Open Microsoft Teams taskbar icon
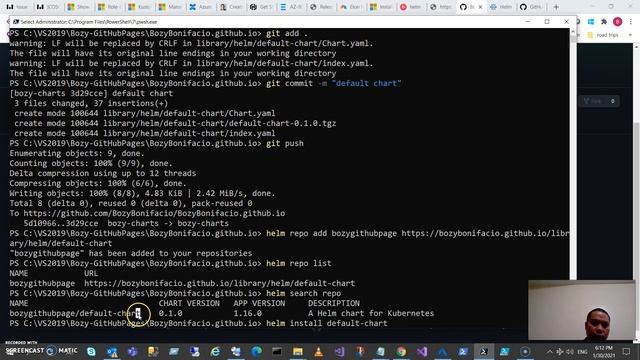This screenshot has height=360, width=640. point(132,351)
